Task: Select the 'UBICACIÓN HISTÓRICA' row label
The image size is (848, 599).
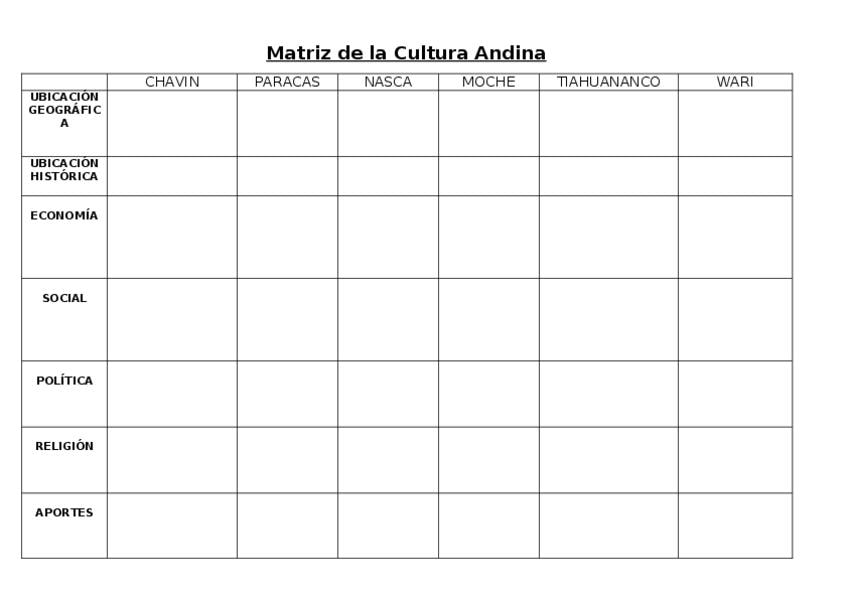Action: [64, 170]
